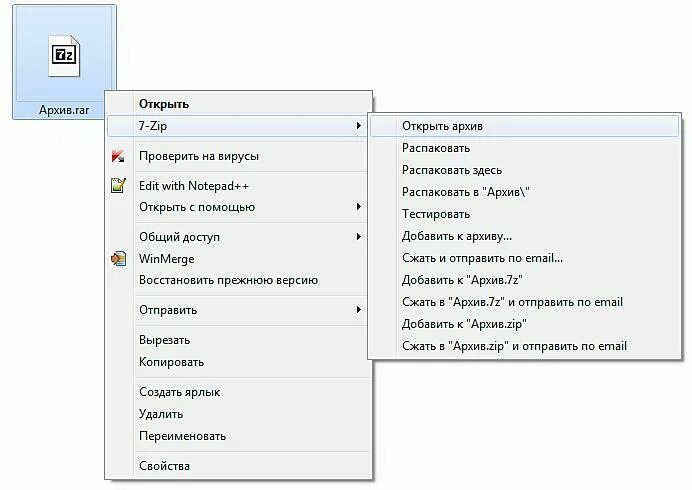Choose Распаковать в "Архив\" option
This screenshot has width=692, height=490.
(x=465, y=192)
